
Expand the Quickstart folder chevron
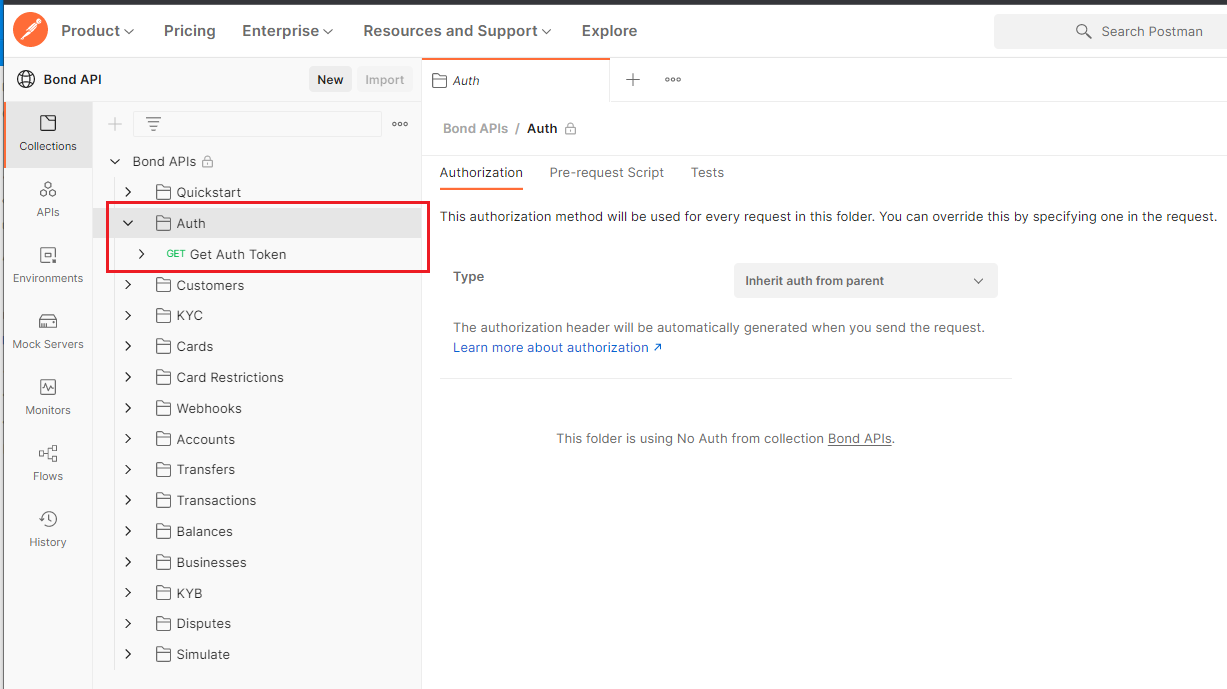coord(128,192)
